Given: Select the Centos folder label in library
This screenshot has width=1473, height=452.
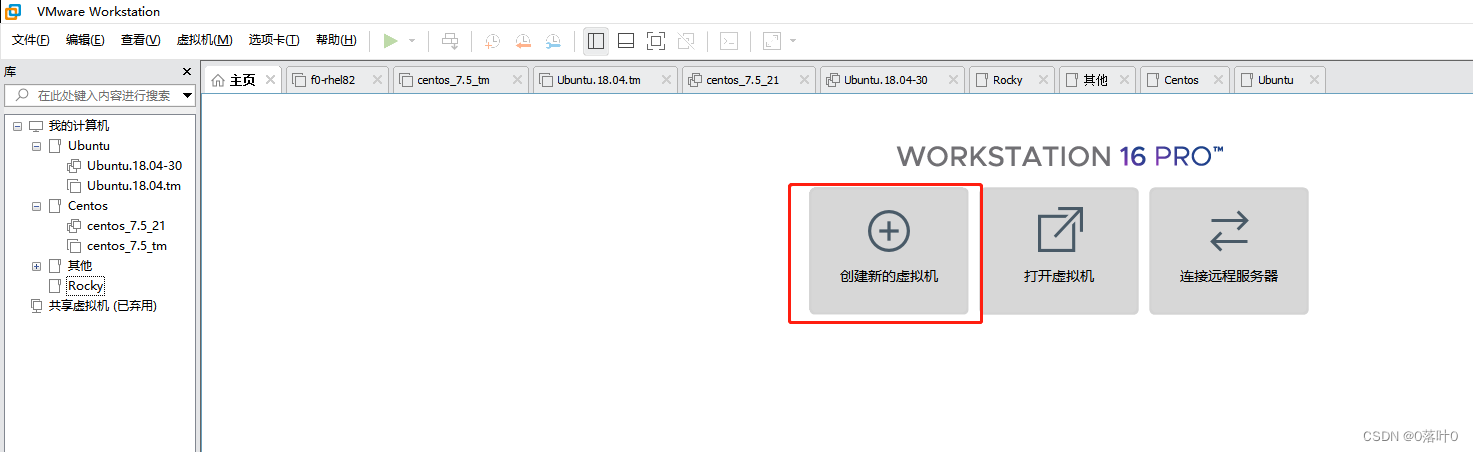Looking at the screenshot, I should [87, 206].
